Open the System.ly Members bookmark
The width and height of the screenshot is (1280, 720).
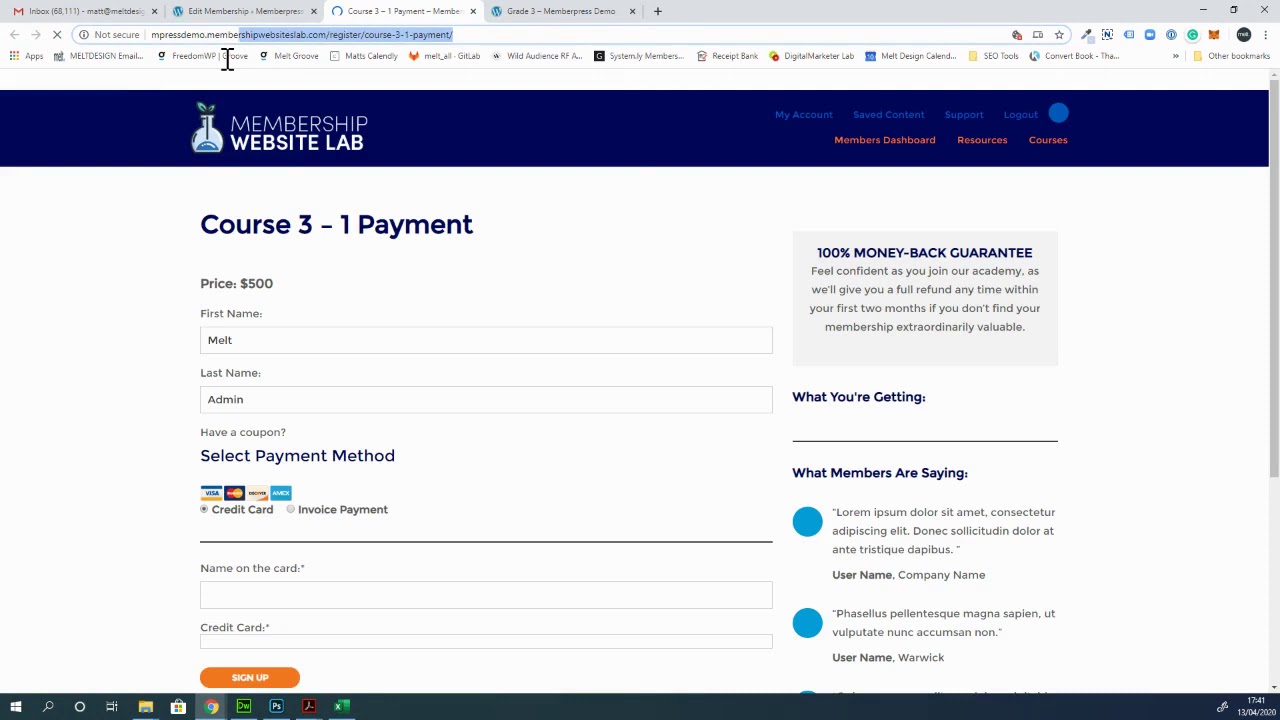[639, 56]
